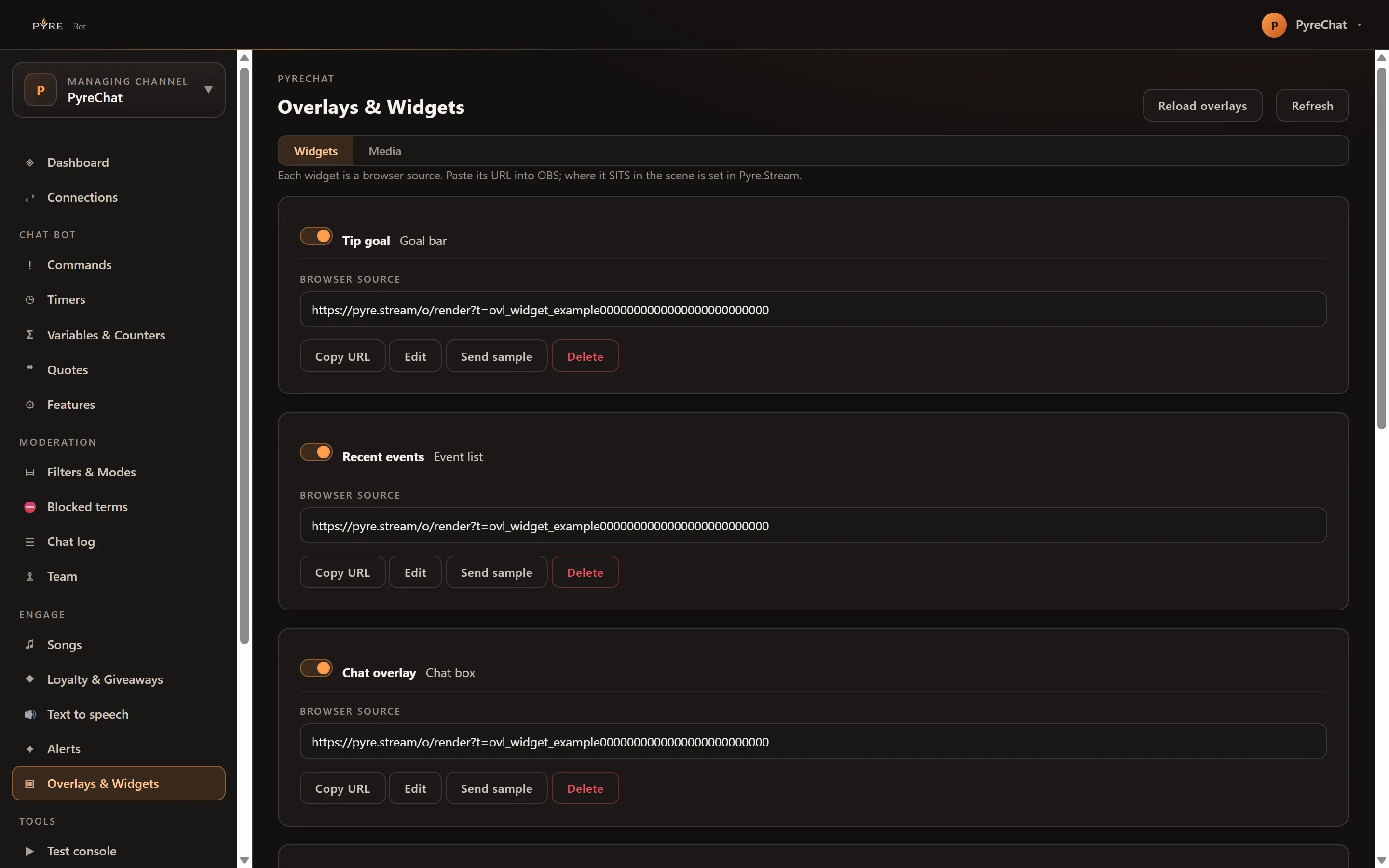Image resolution: width=1389 pixels, height=868 pixels.
Task: Click the Pyre Bot logo
Action: (59, 25)
